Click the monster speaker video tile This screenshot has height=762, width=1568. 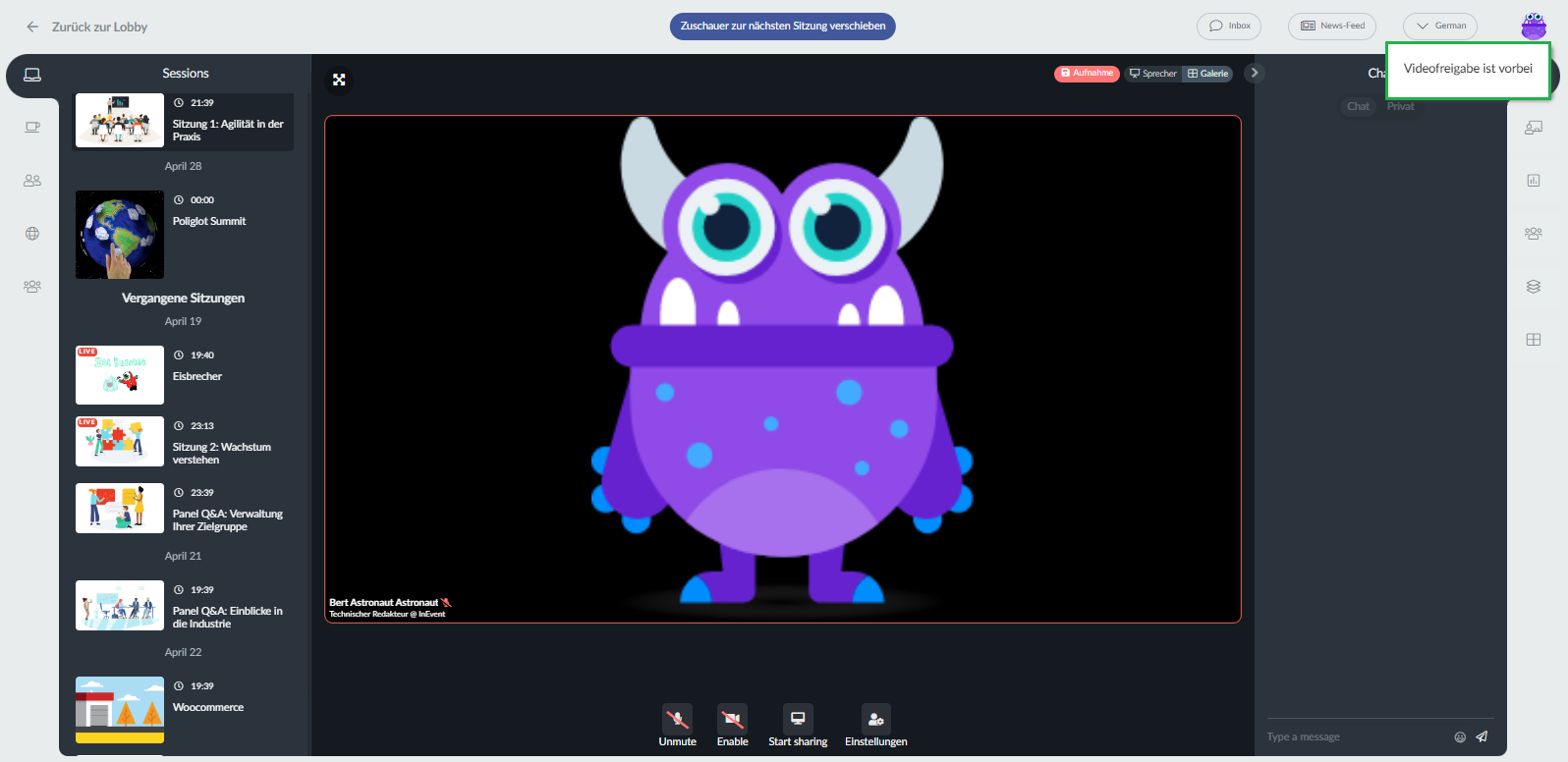point(783,369)
